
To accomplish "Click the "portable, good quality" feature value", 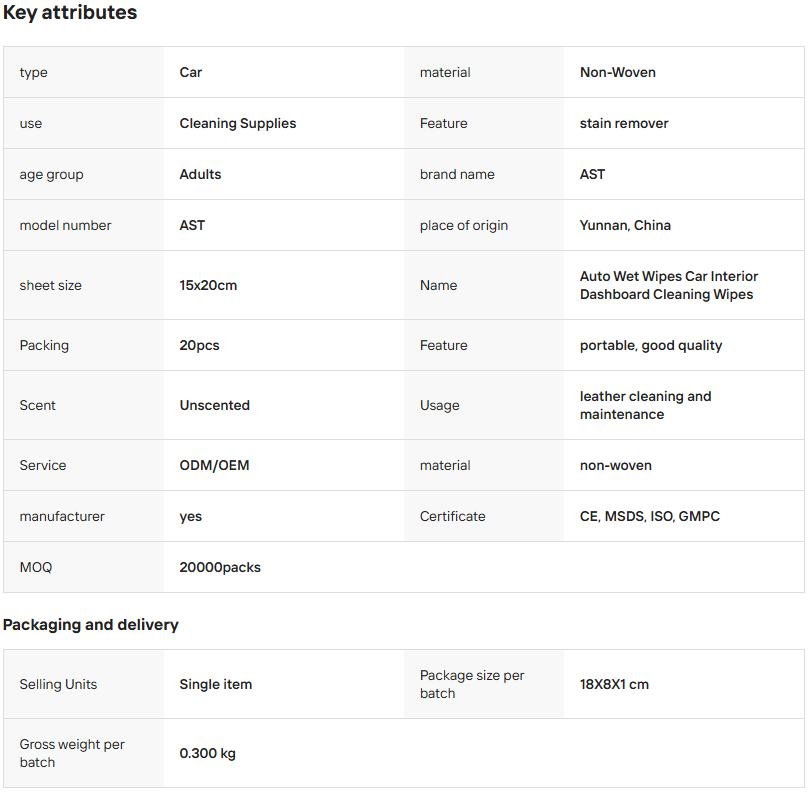I will 650,345.
